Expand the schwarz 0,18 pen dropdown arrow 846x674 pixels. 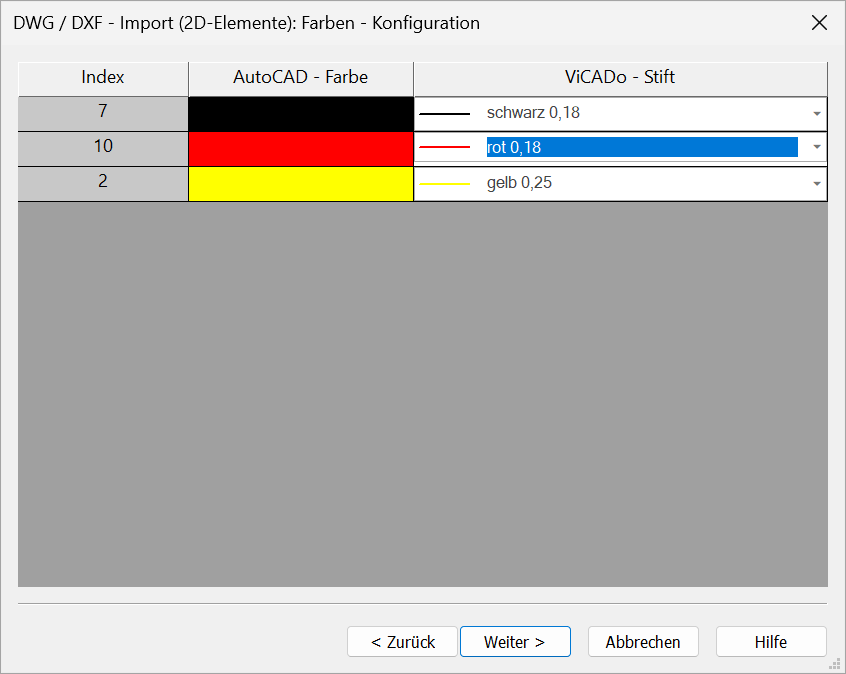(817, 113)
